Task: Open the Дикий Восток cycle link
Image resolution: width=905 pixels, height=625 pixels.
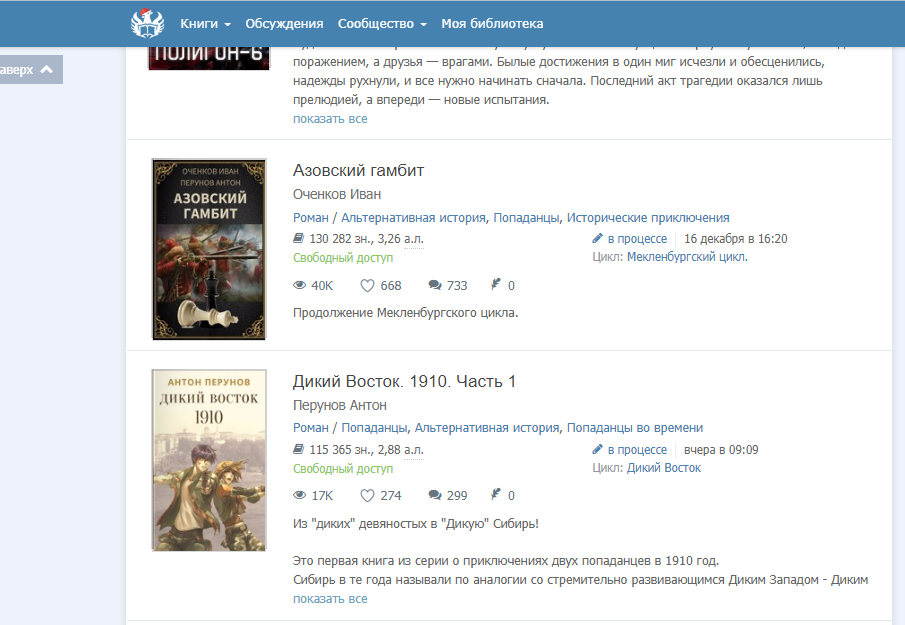Action: tap(664, 467)
